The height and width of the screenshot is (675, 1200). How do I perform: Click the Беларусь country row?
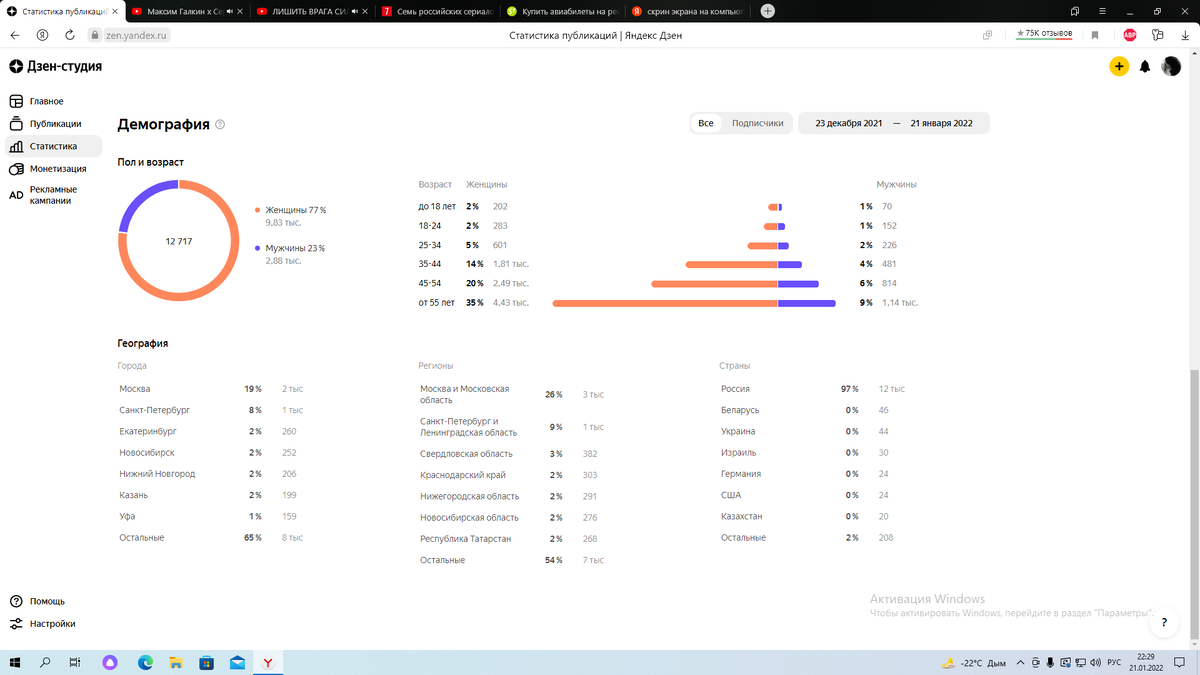[x=813, y=410]
